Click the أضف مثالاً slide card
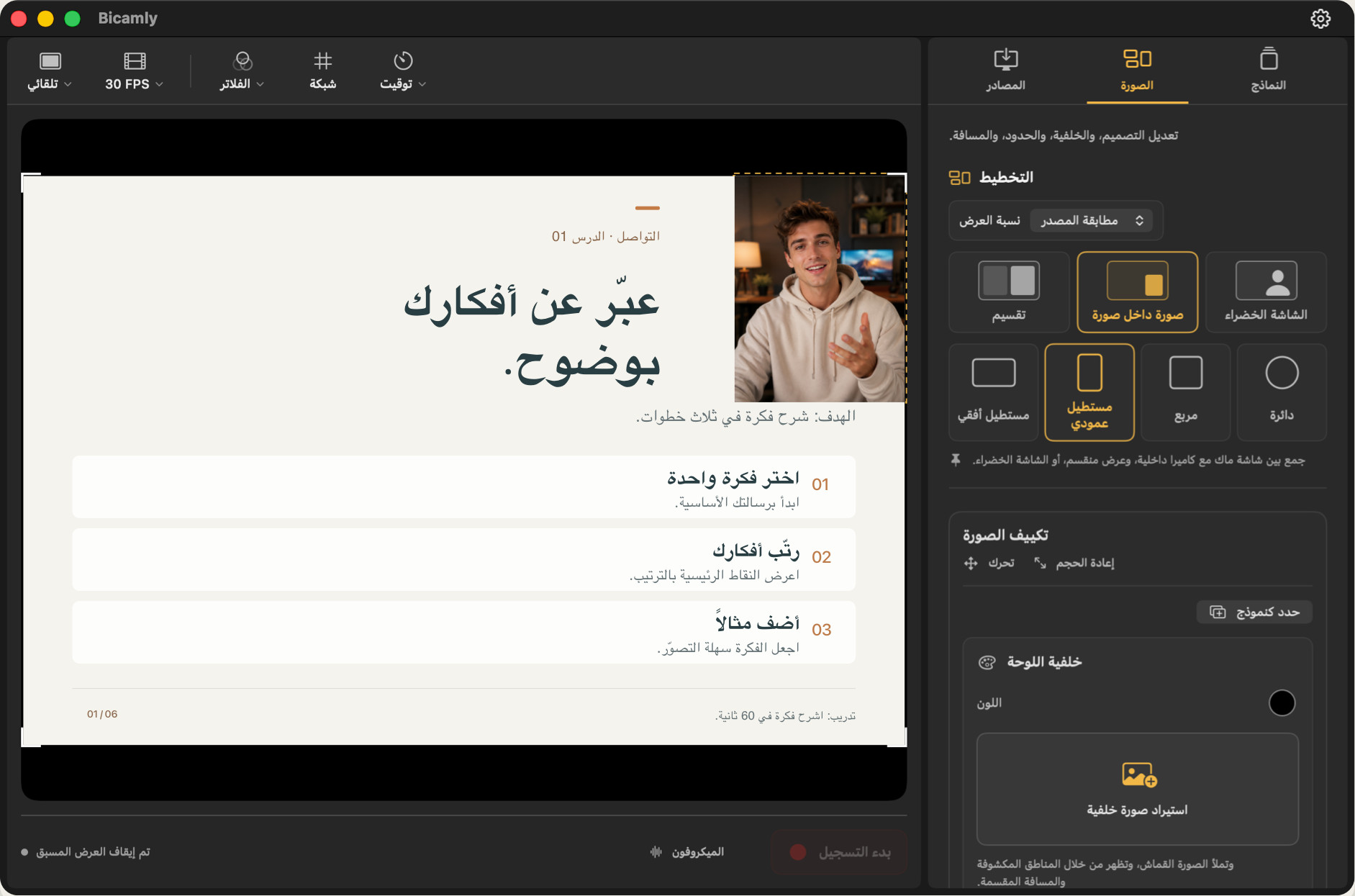Image resolution: width=1355 pixels, height=896 pixels. 463,632
